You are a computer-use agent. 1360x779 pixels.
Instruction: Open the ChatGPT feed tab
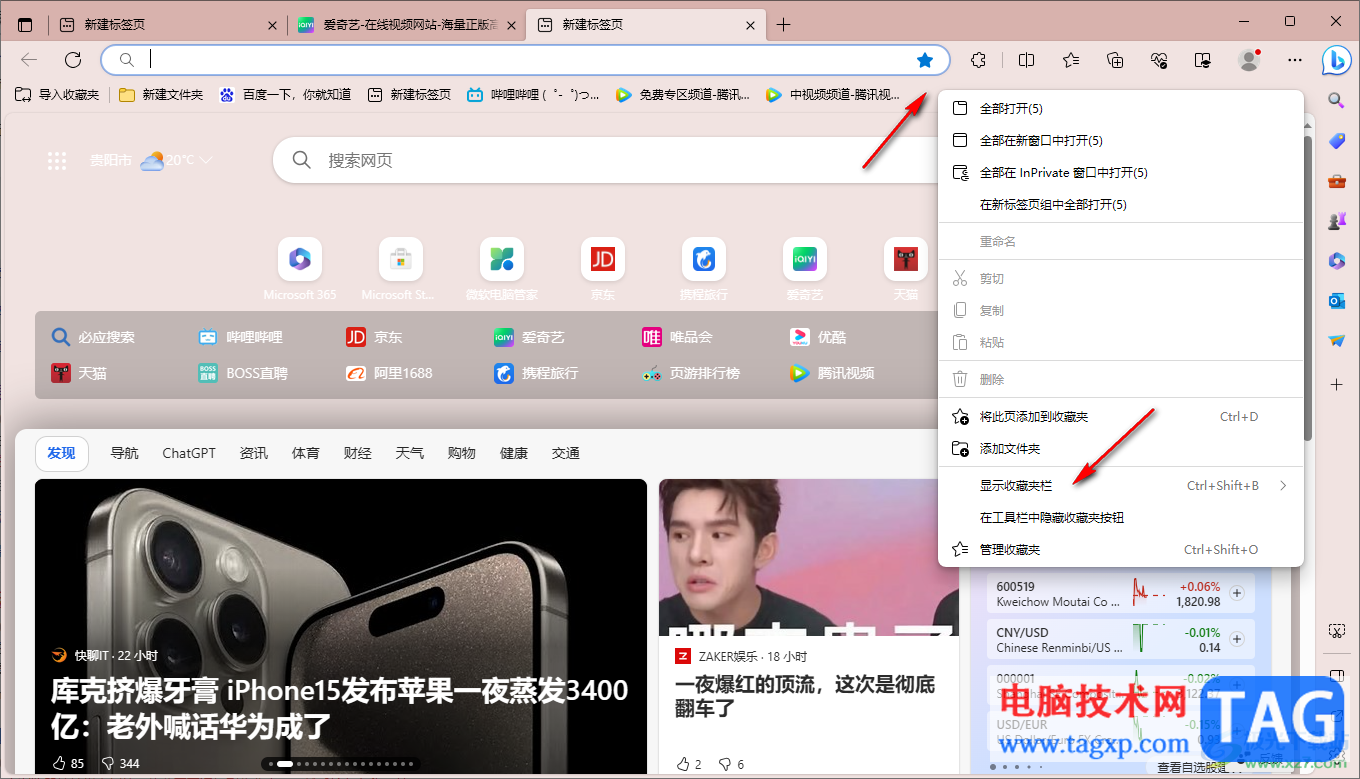pyautogui.click(x=189, y=453)
